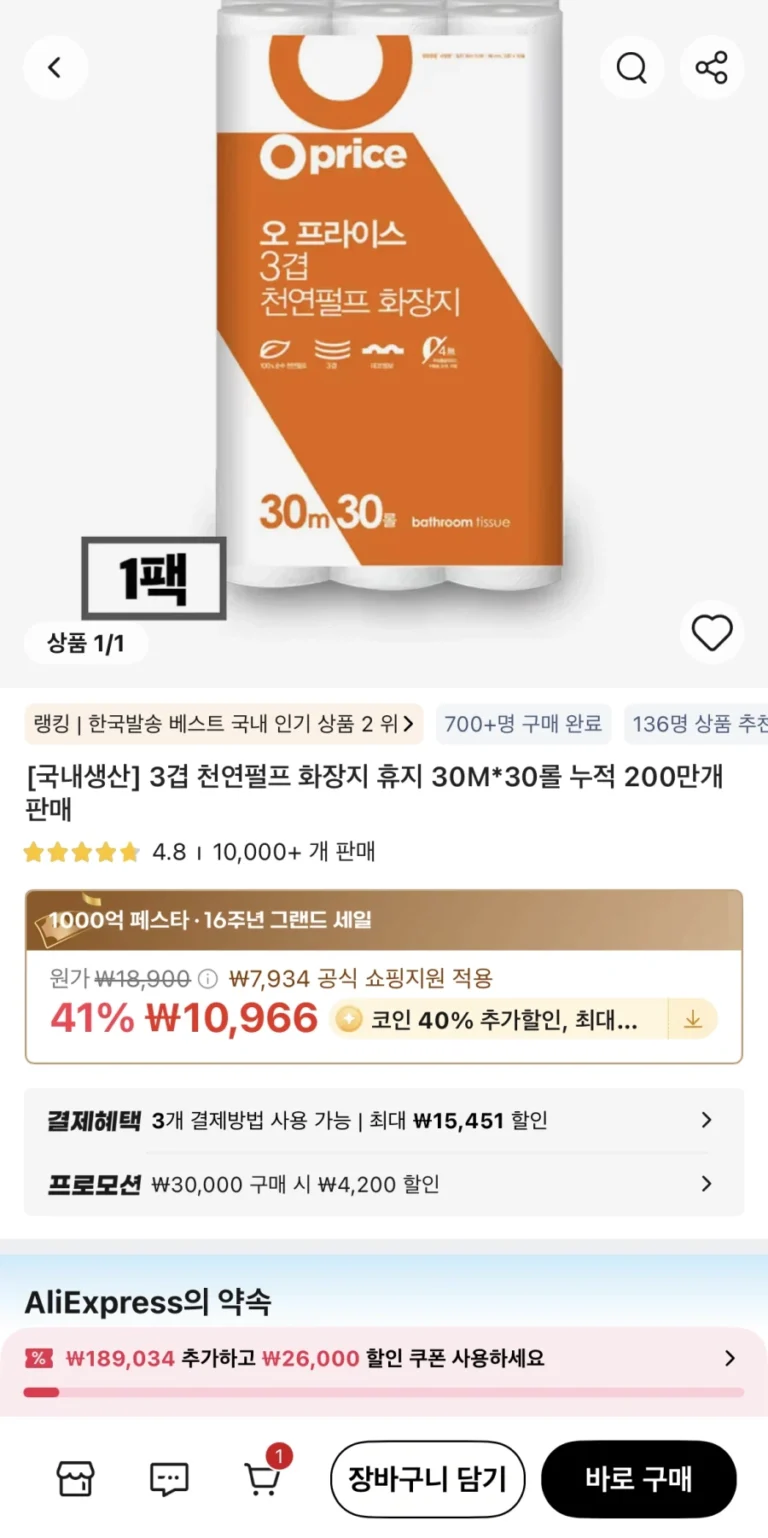The height and width of the screenshot is (1538, 768).
Task: Tap the back arrow icon
Action: click(x=55, y=68)
